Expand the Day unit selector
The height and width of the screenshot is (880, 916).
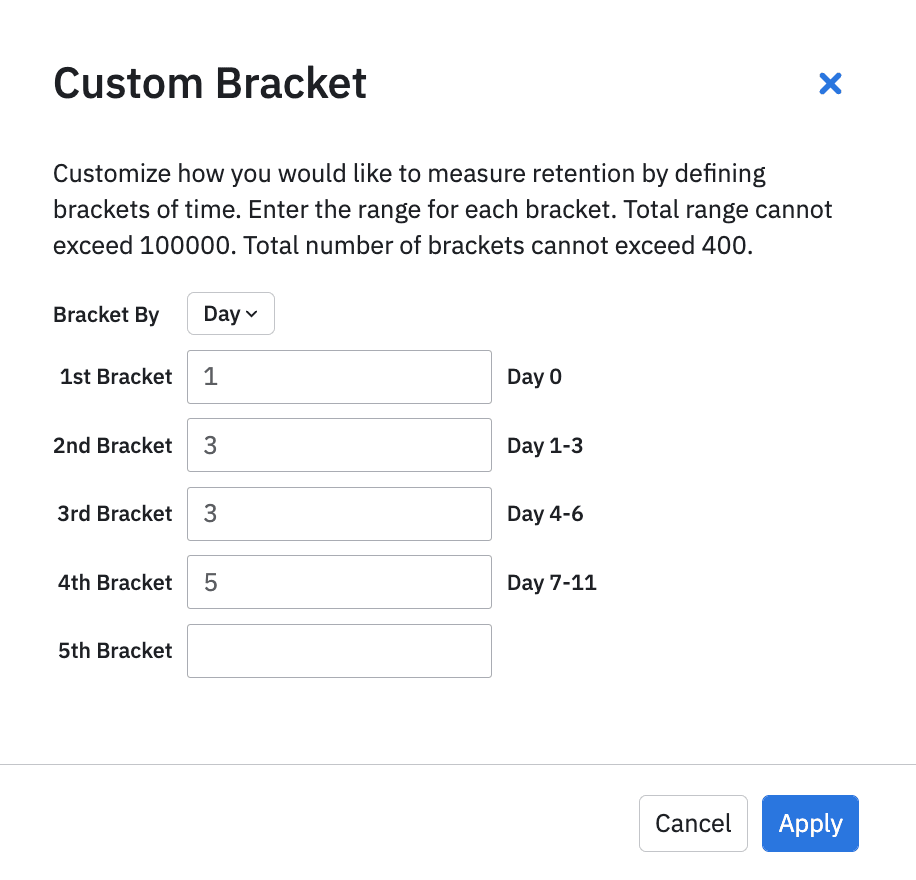pyautogui.click(x=230, y=313)
